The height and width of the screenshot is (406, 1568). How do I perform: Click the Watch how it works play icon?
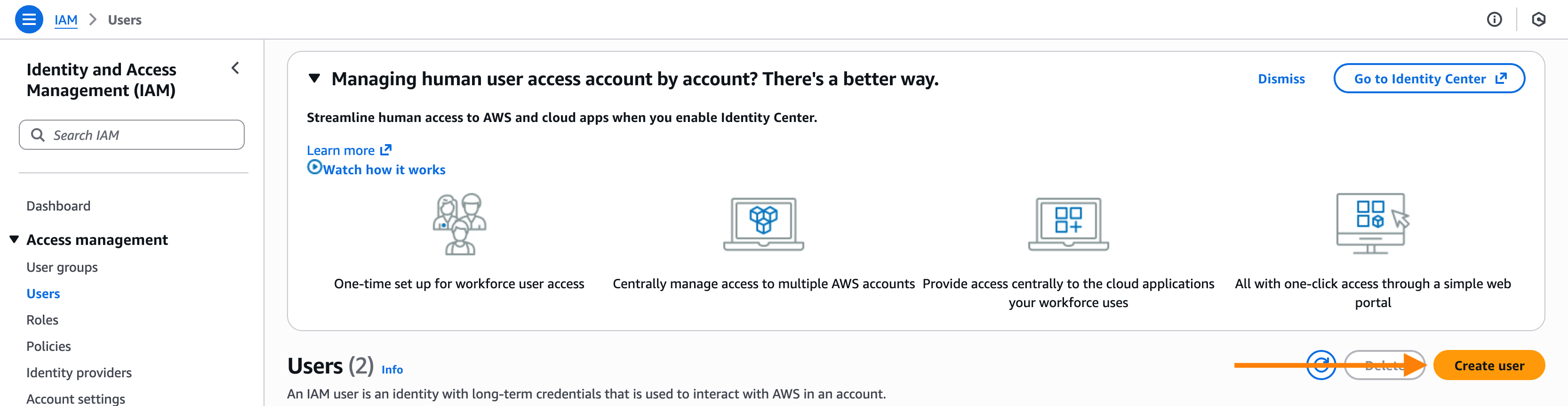[314, 167]
